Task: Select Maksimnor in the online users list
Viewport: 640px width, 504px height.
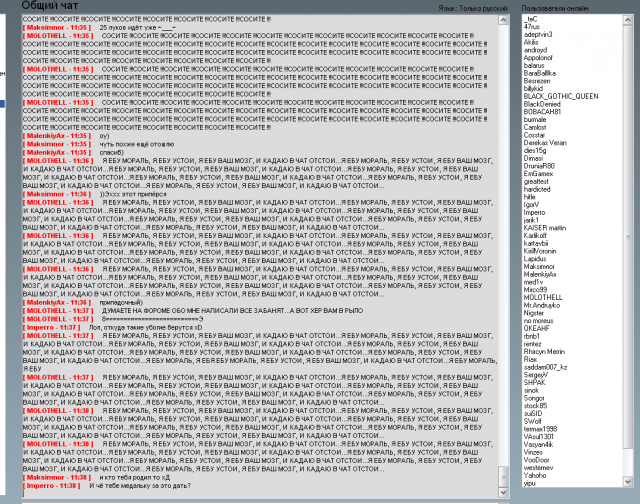Action: pos(539,267)
